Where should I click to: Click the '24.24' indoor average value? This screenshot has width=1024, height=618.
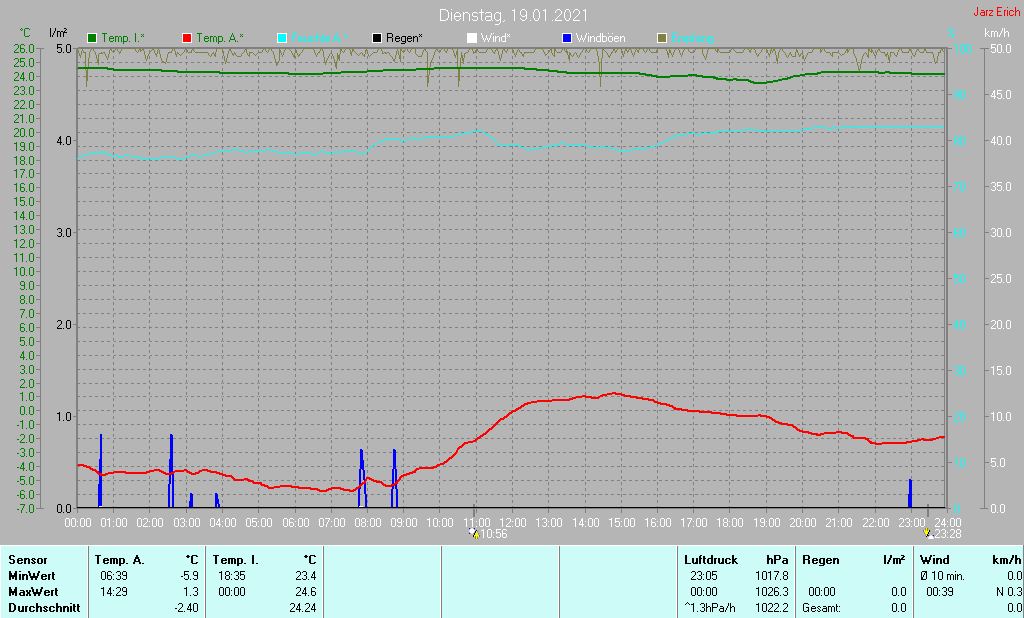[x=303, y=608]
